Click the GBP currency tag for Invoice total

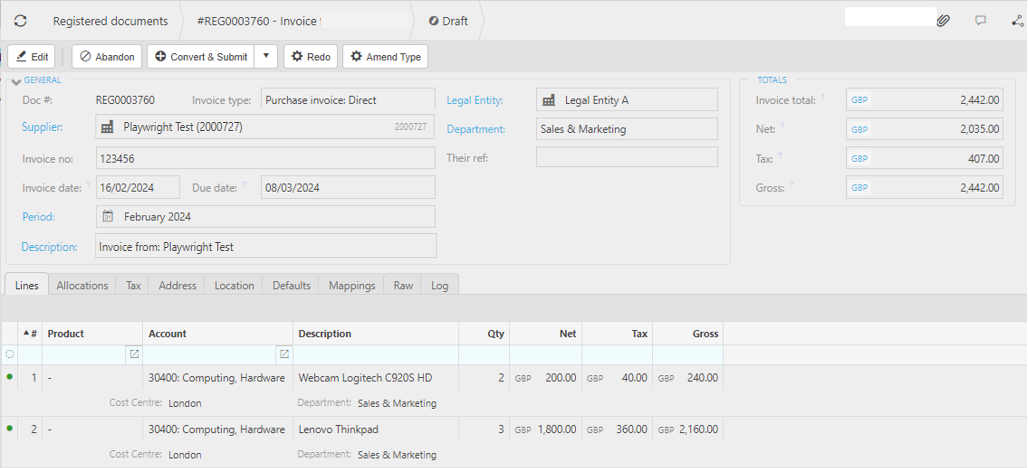pos(860,100)
